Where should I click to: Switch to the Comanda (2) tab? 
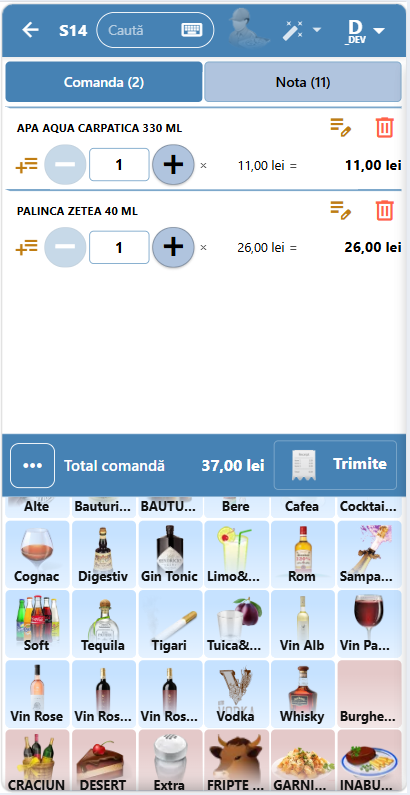[104, 82]
